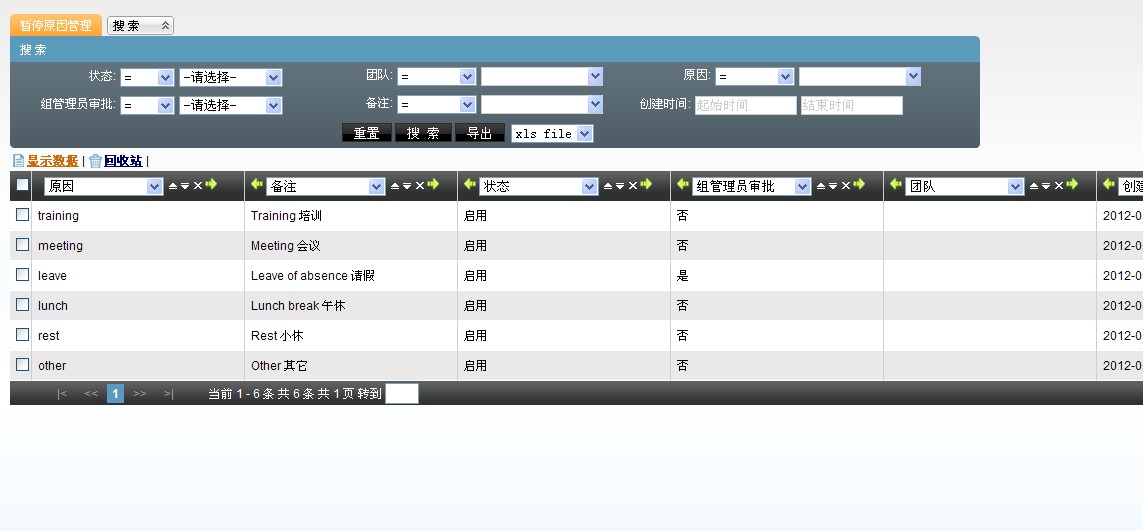Go to page 1 in pagination
This screenshot has height=531, width=1143.
pyautogui.click(x=115, y=394)
